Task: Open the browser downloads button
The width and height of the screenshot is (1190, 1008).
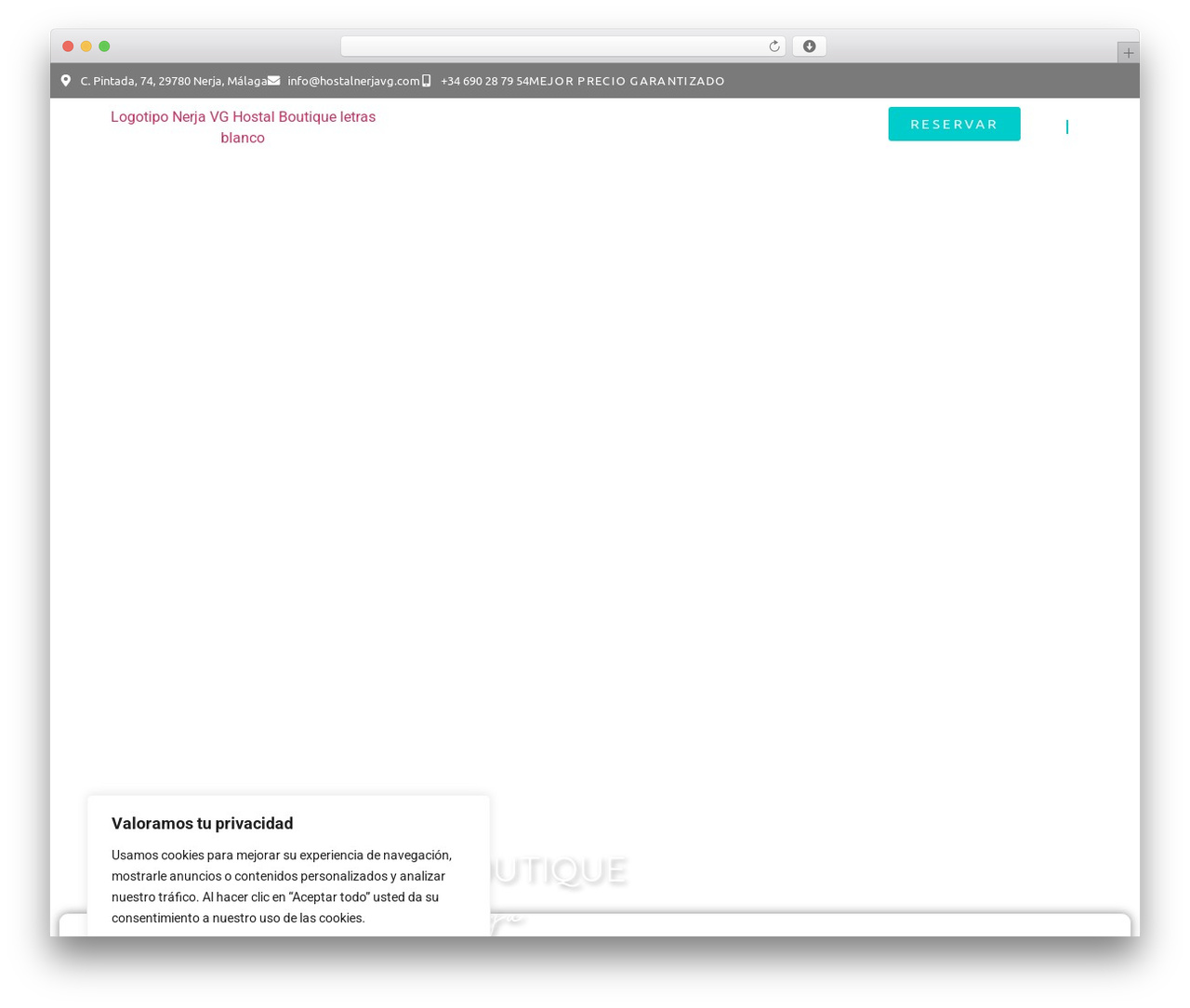Action: pos(809,46)
